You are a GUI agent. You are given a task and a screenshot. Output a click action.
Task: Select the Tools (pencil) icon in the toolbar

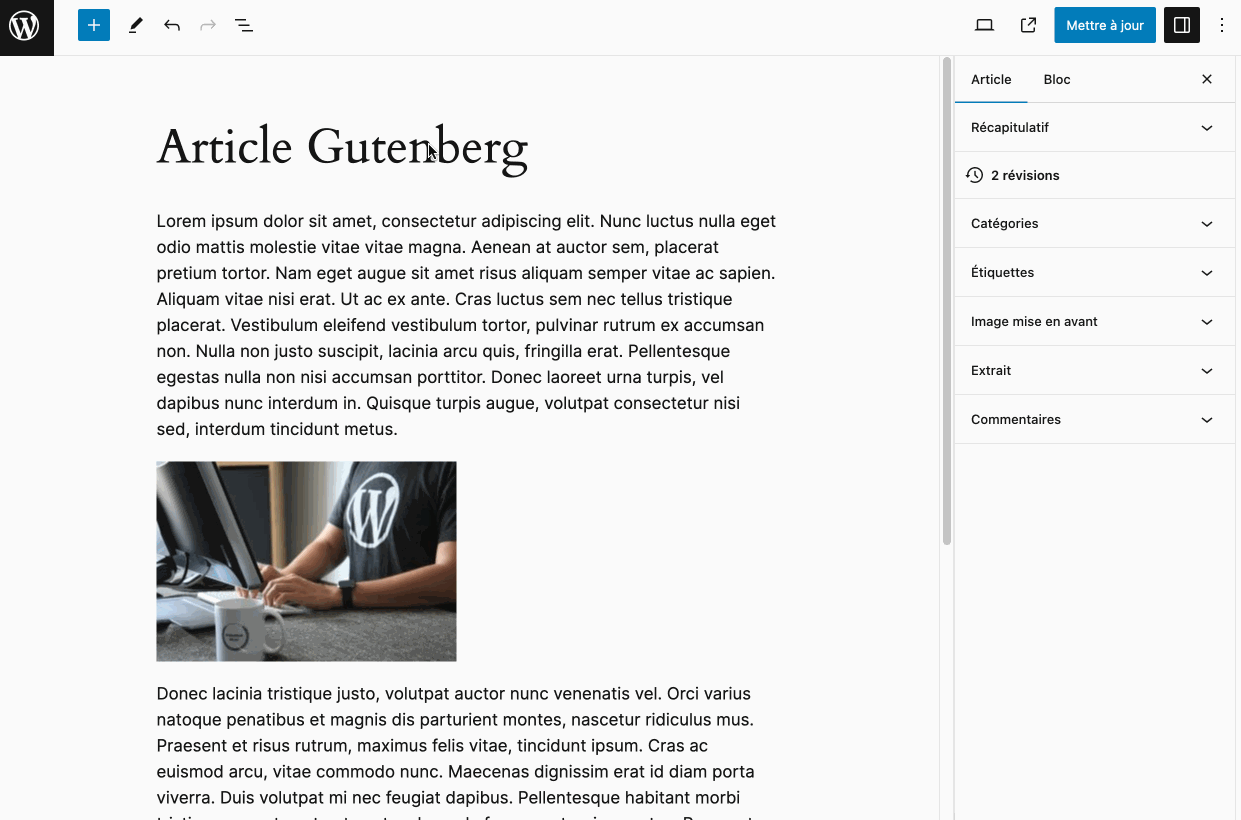135,24
